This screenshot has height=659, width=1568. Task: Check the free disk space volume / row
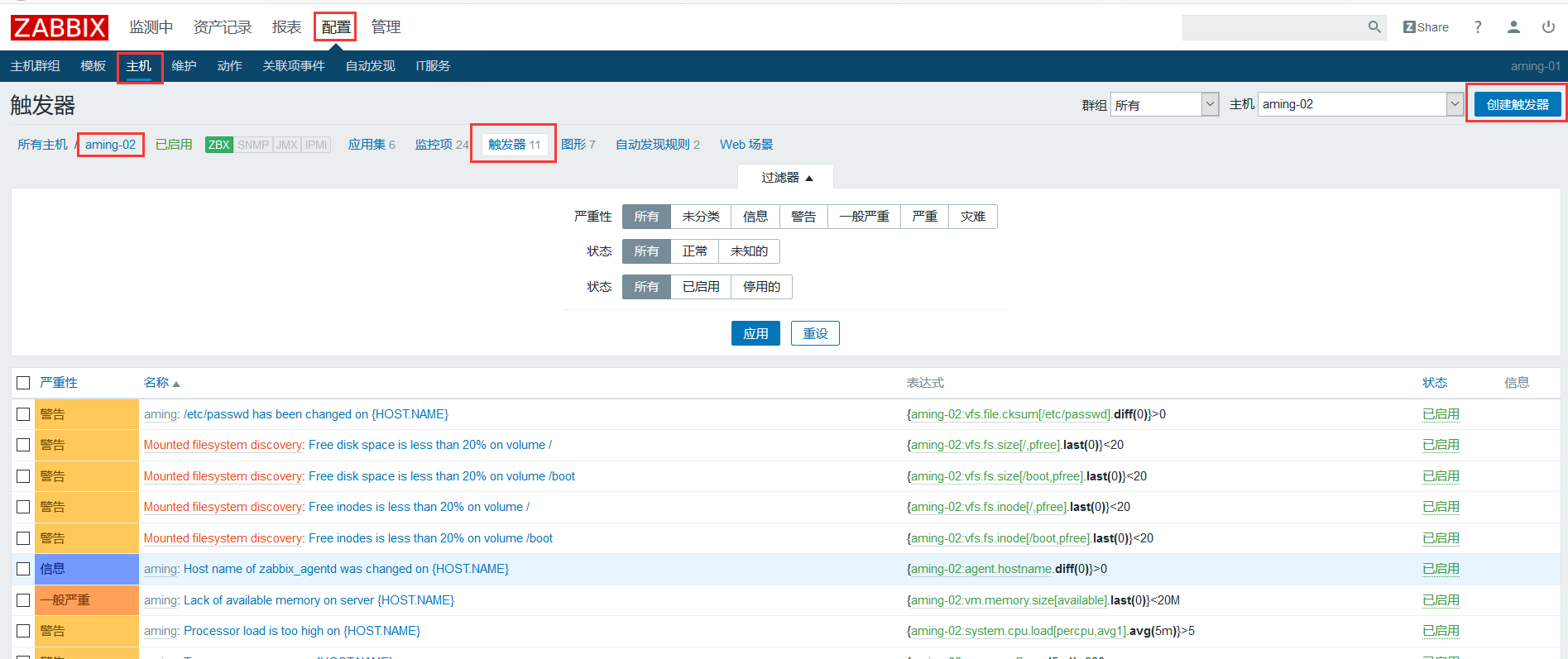click(x=23, y=445)
